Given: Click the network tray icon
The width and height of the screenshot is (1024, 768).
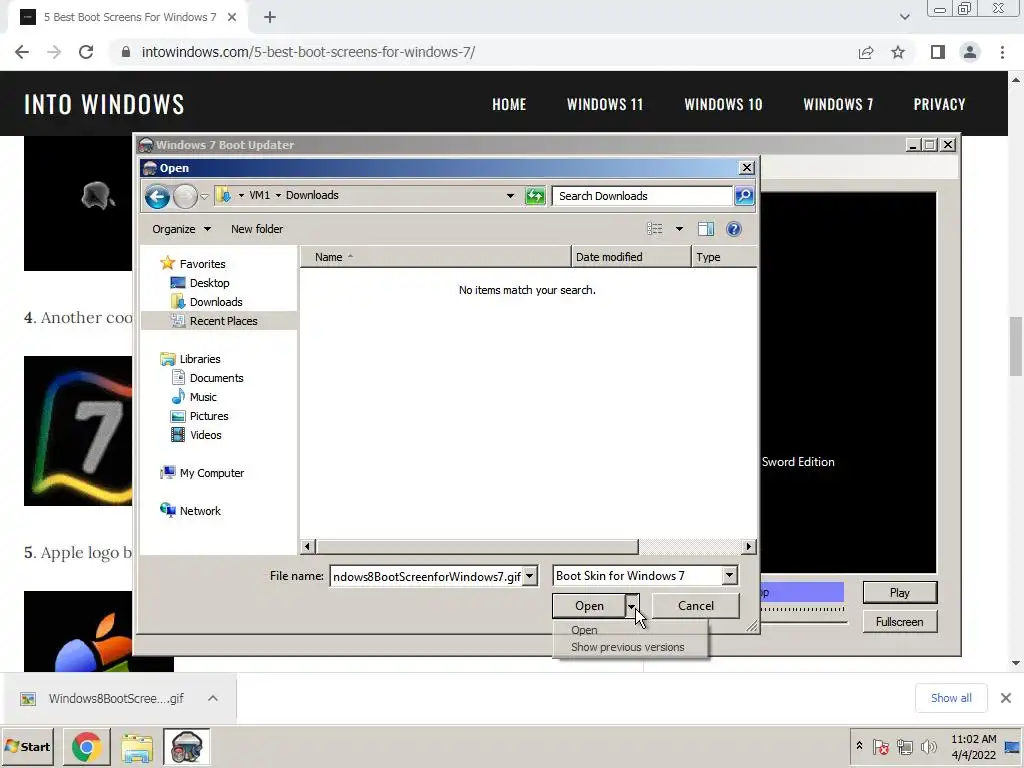Looking at the screenshot, I should [x=904, y=746].
